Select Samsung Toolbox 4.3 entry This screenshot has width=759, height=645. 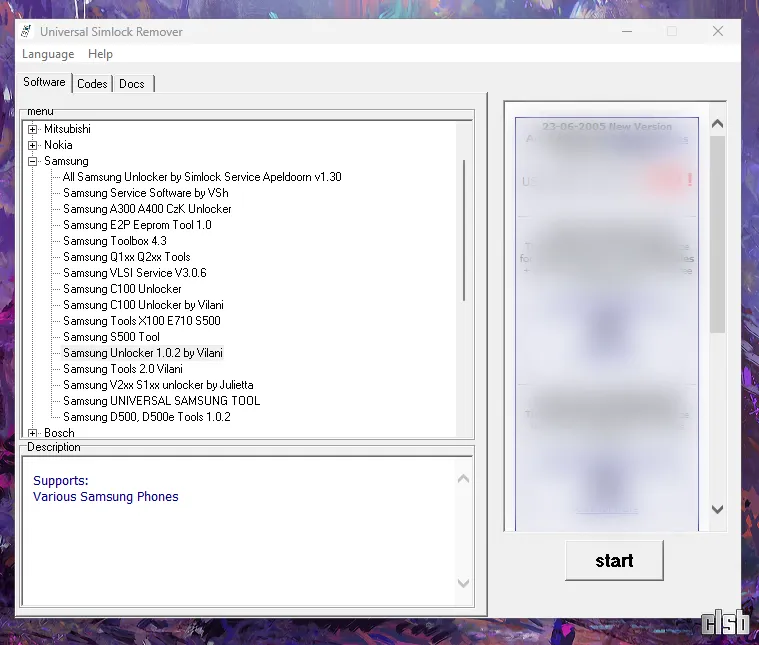115,241
